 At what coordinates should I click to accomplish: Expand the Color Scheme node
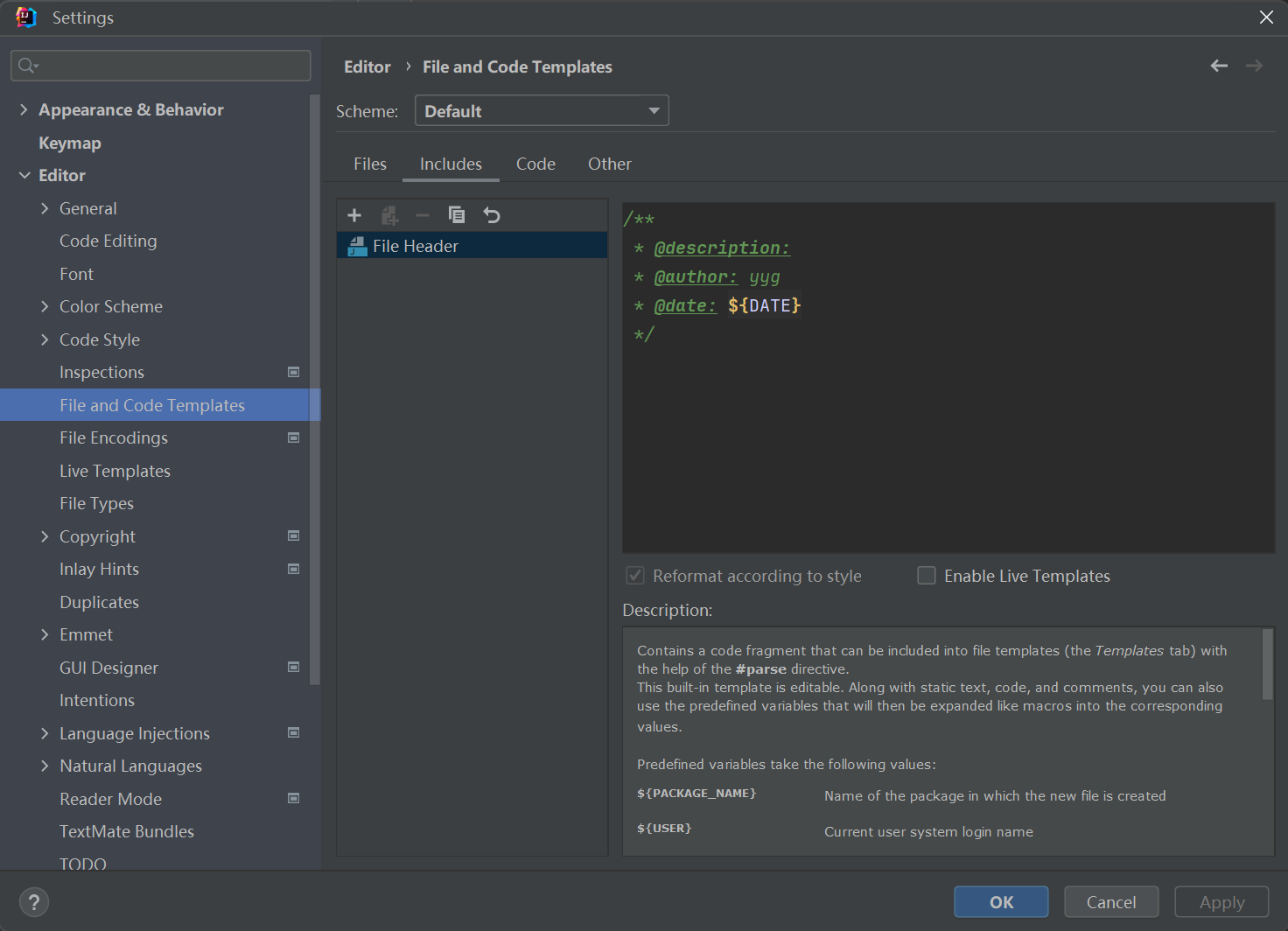click(45, 306)
